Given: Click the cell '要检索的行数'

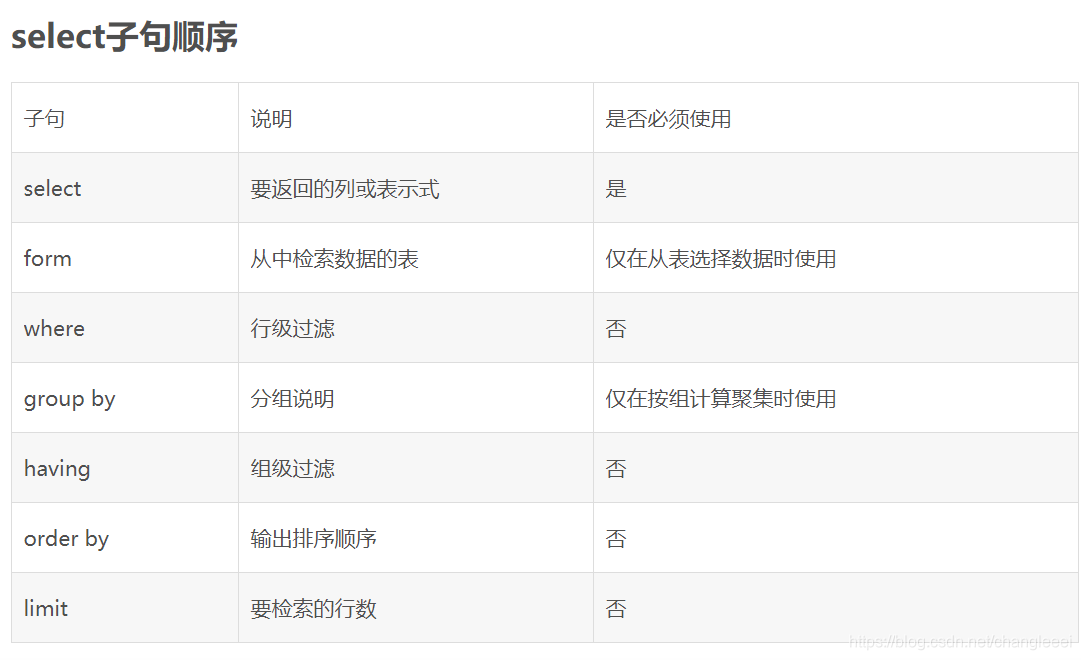Looking at the screenshot, I should point(416,608).
